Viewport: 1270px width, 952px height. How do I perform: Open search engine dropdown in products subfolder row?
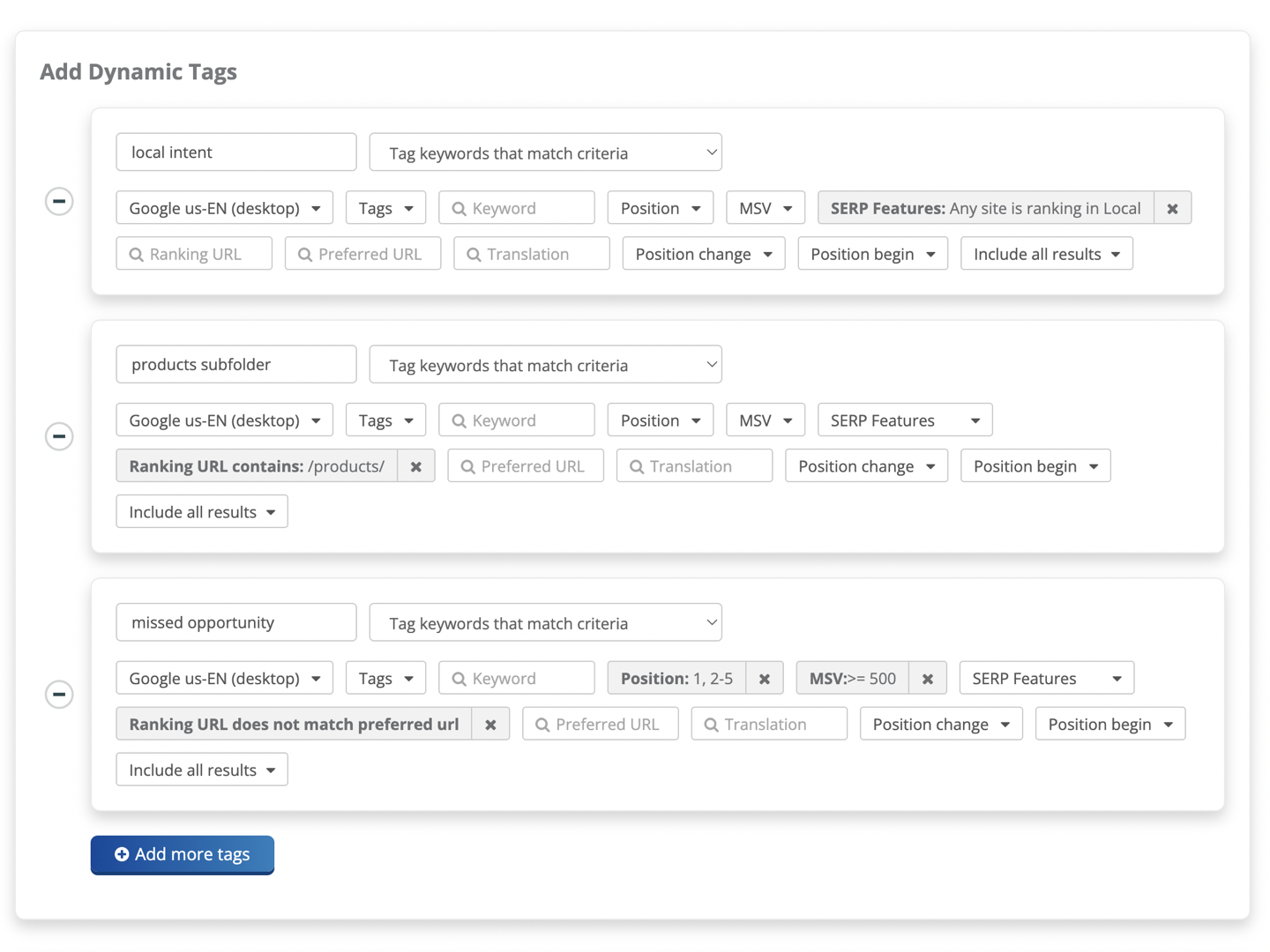[x=225, y=420]
